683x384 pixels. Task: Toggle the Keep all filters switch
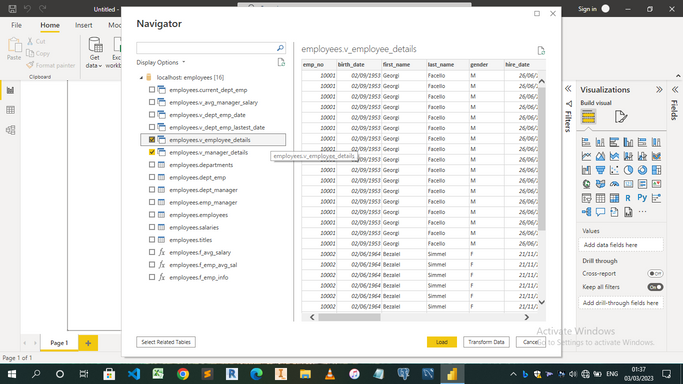[x=655, y=287]
